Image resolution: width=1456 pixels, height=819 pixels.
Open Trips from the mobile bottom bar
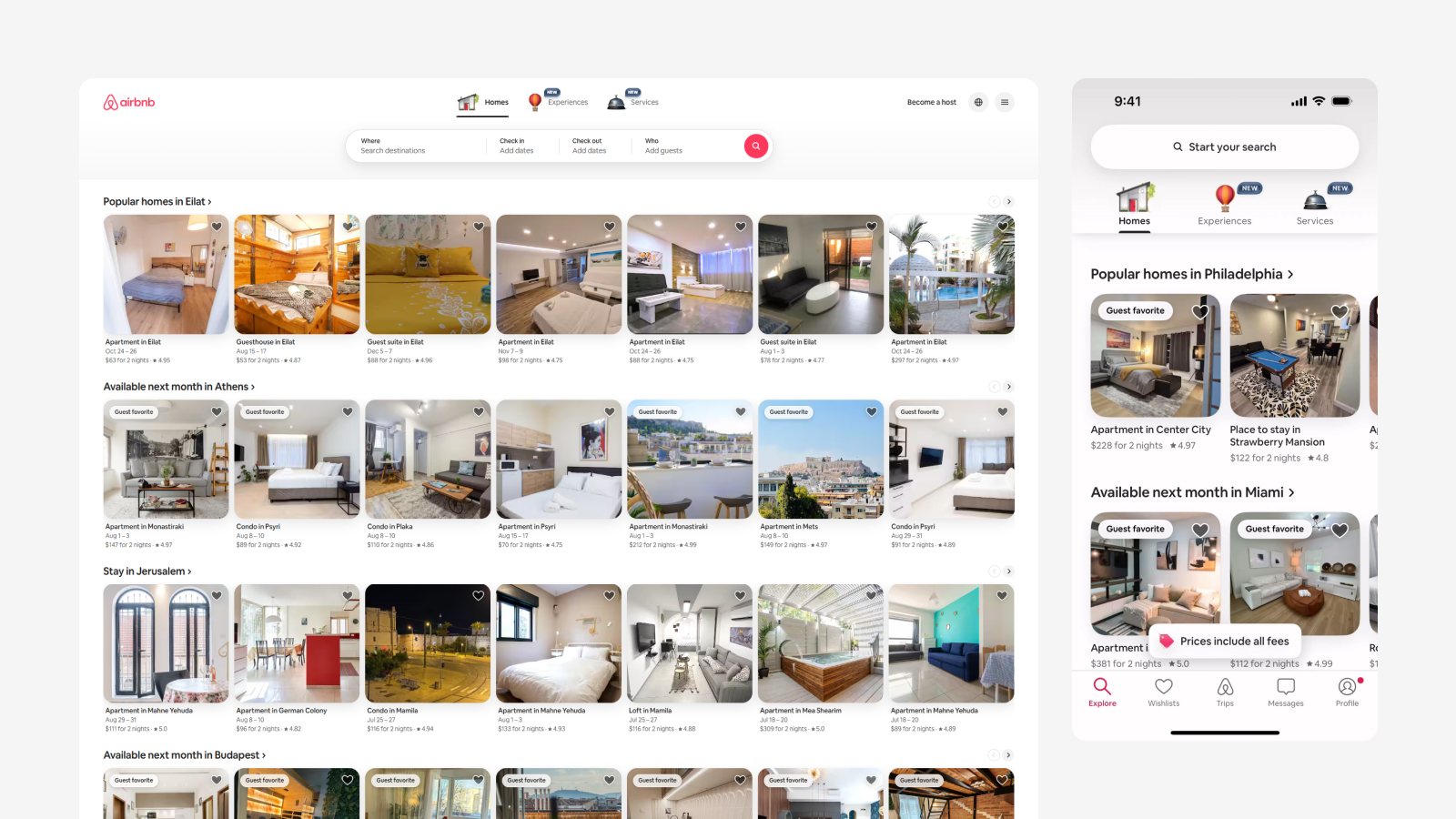tap(1225, 692)
